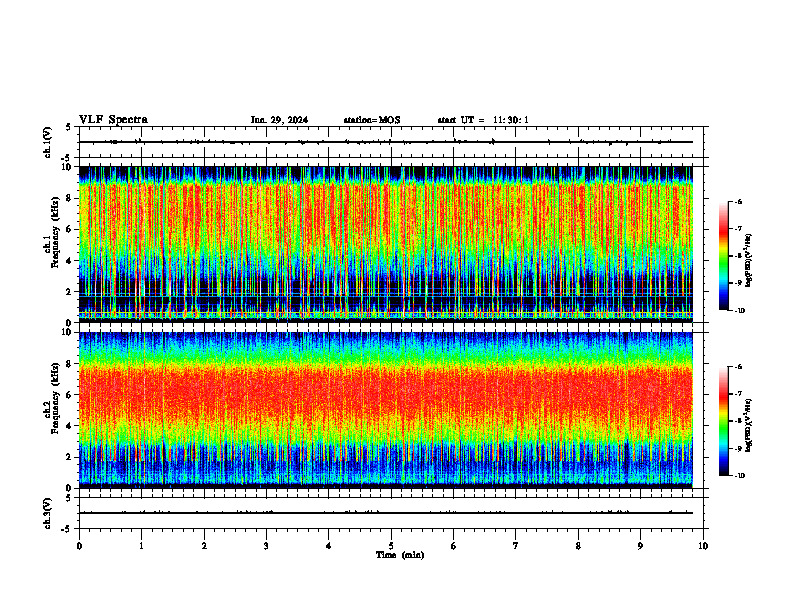Select the date text "Jan. 29, 2024"

279,120
